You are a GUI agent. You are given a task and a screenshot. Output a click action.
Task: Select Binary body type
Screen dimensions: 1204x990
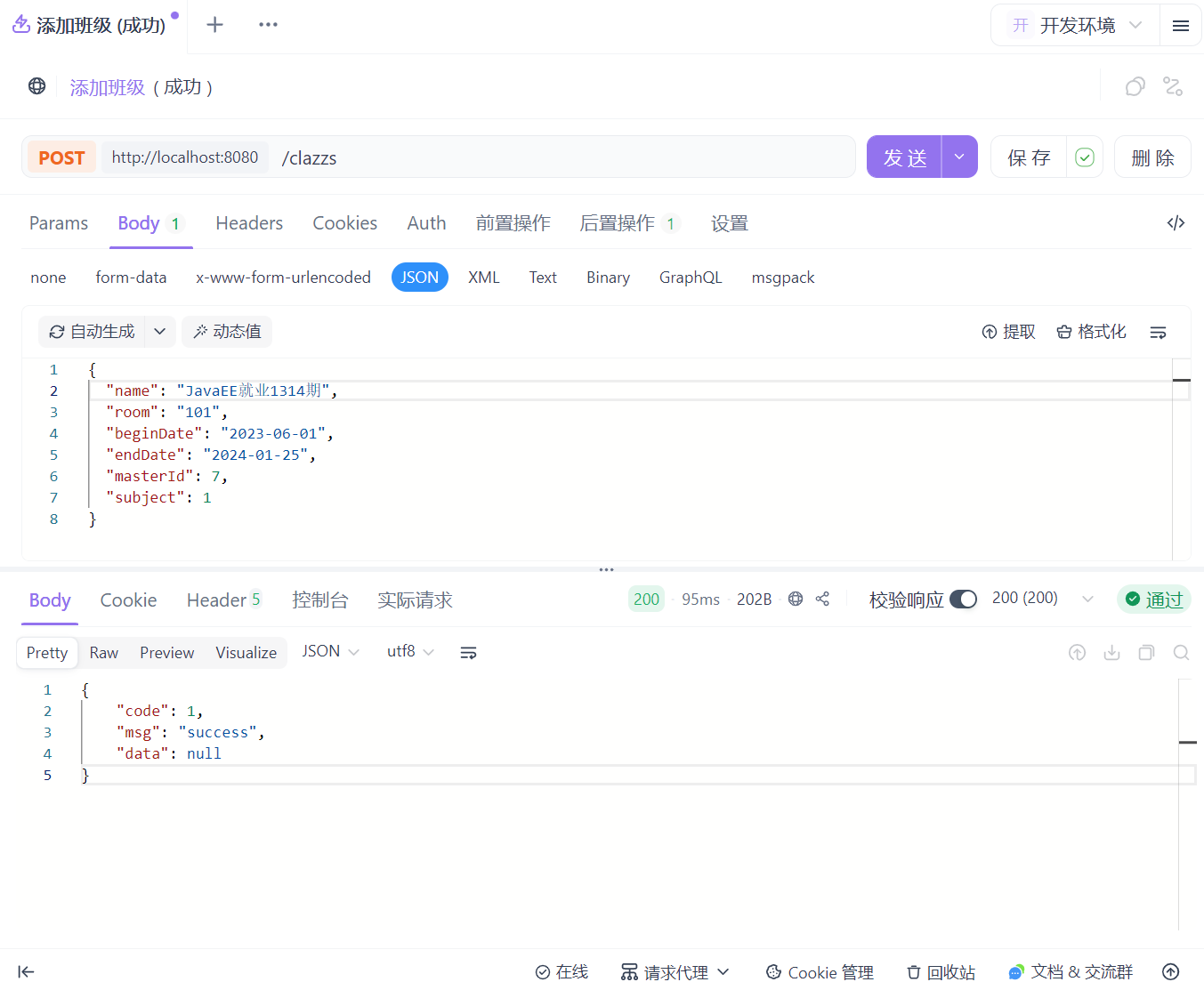[x=608, y=278]
